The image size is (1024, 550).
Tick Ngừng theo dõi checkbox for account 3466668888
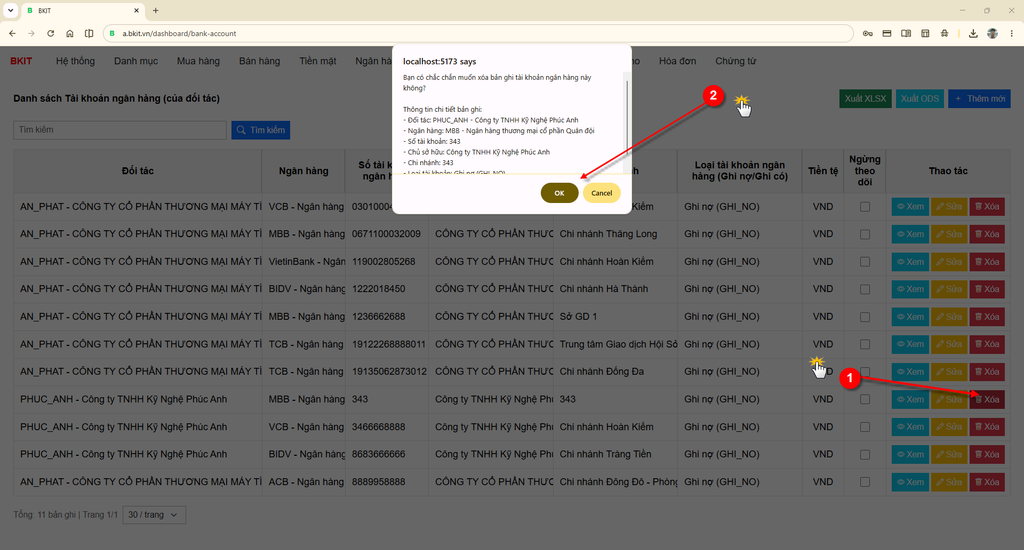coord(865,427)
